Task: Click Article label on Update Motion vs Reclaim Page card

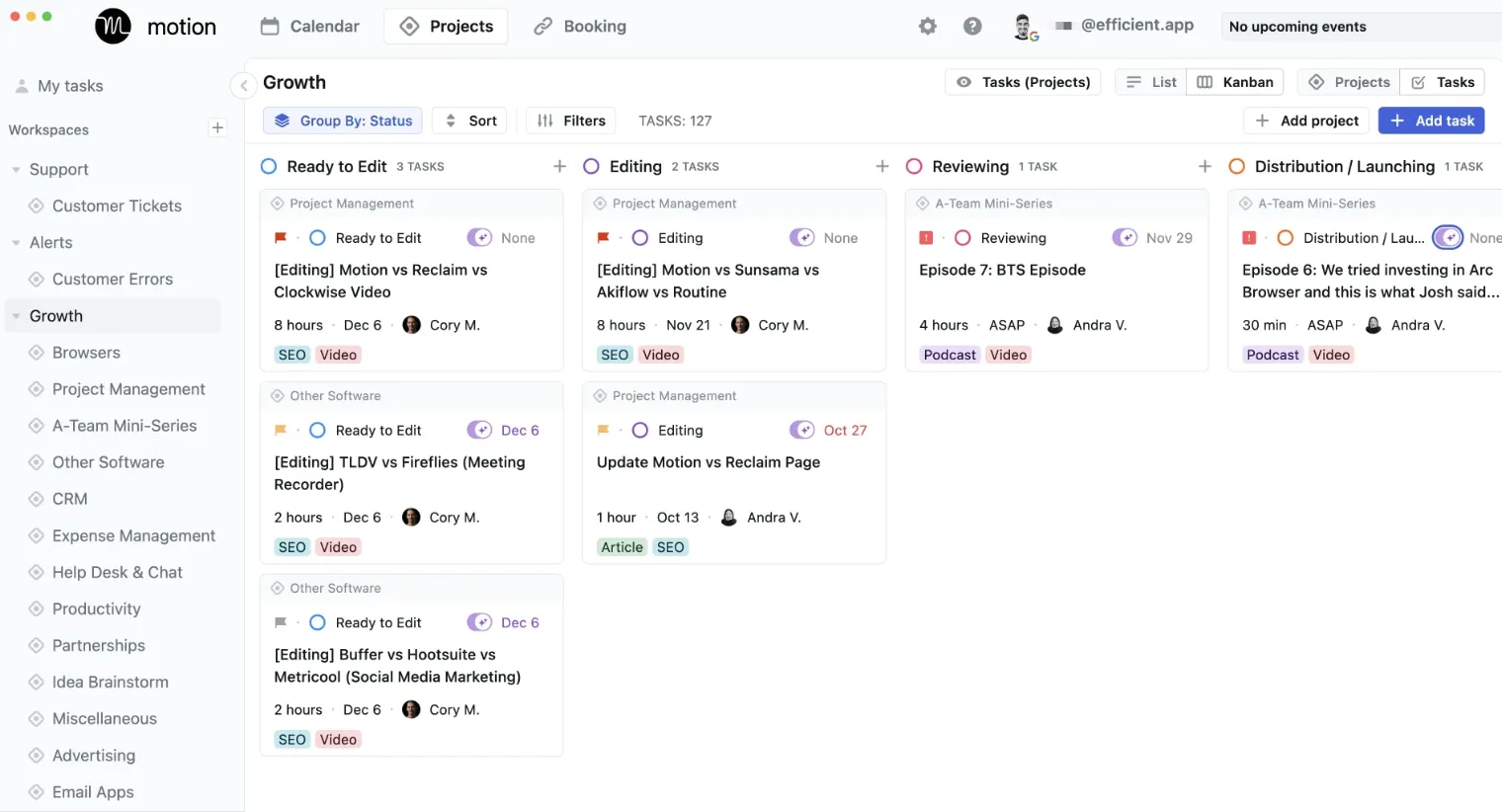Action: [623, 547]
